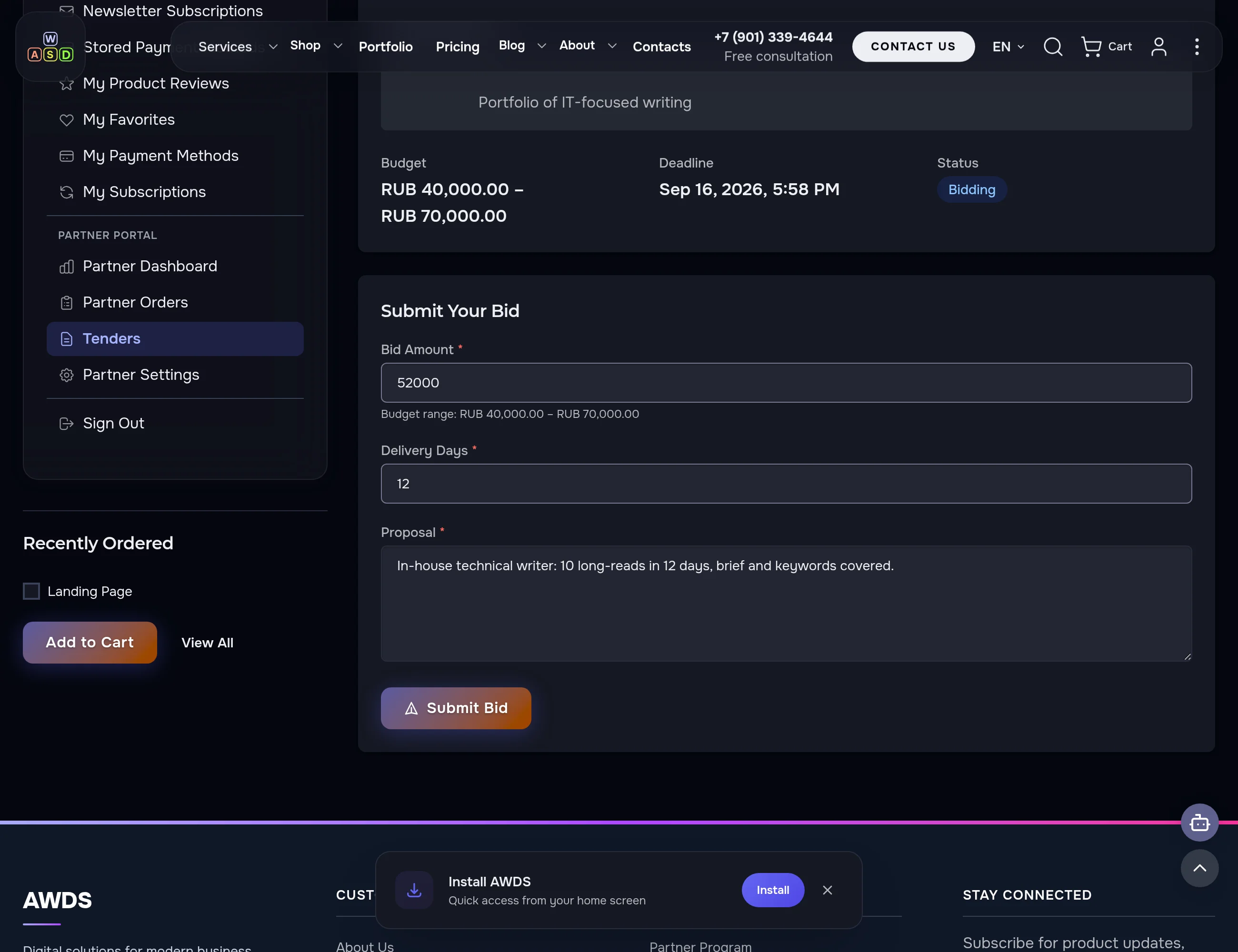The height and width of the screenshot is (952, 1238).
Task: Click the Install button in banner
Action: pos(773,890)
